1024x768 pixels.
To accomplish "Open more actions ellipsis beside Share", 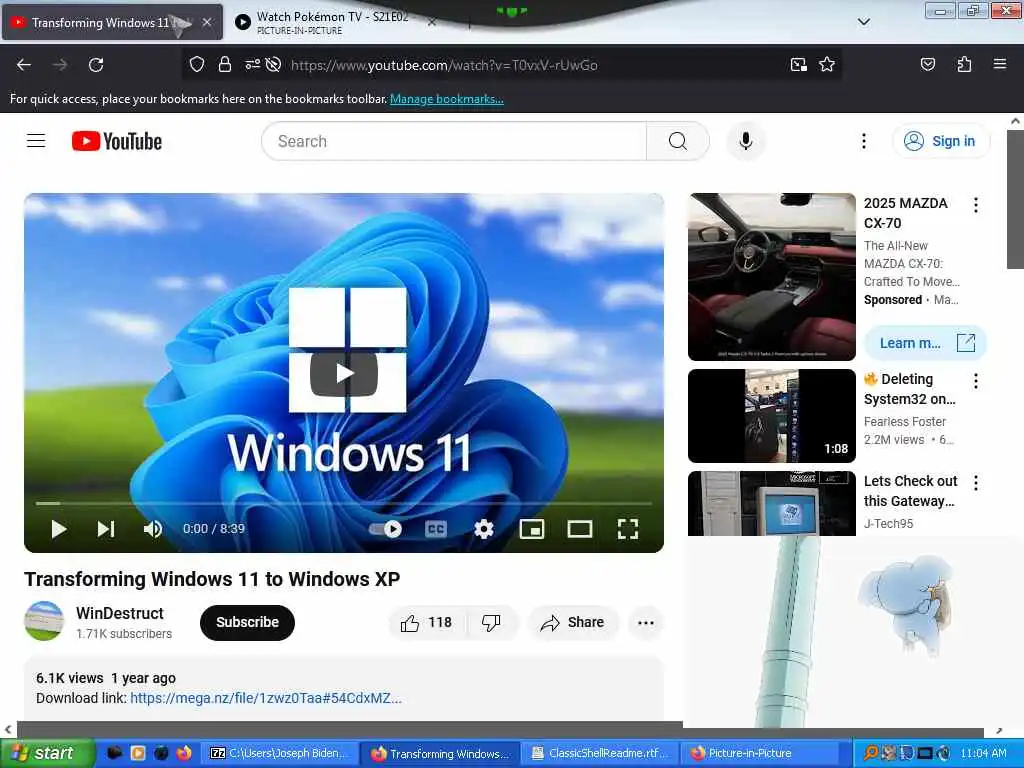I will (x=646, y=622).
